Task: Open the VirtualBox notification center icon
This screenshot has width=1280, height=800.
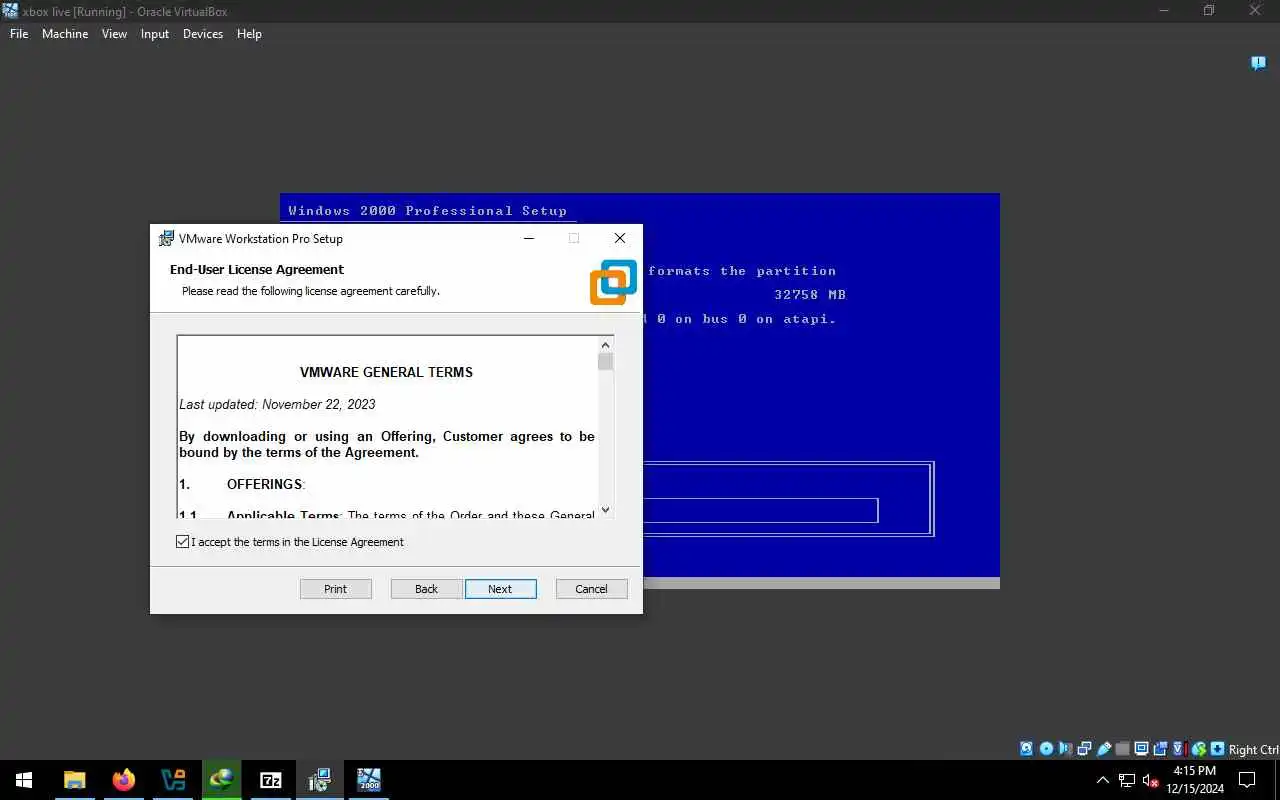Action: click(1258, 63)
